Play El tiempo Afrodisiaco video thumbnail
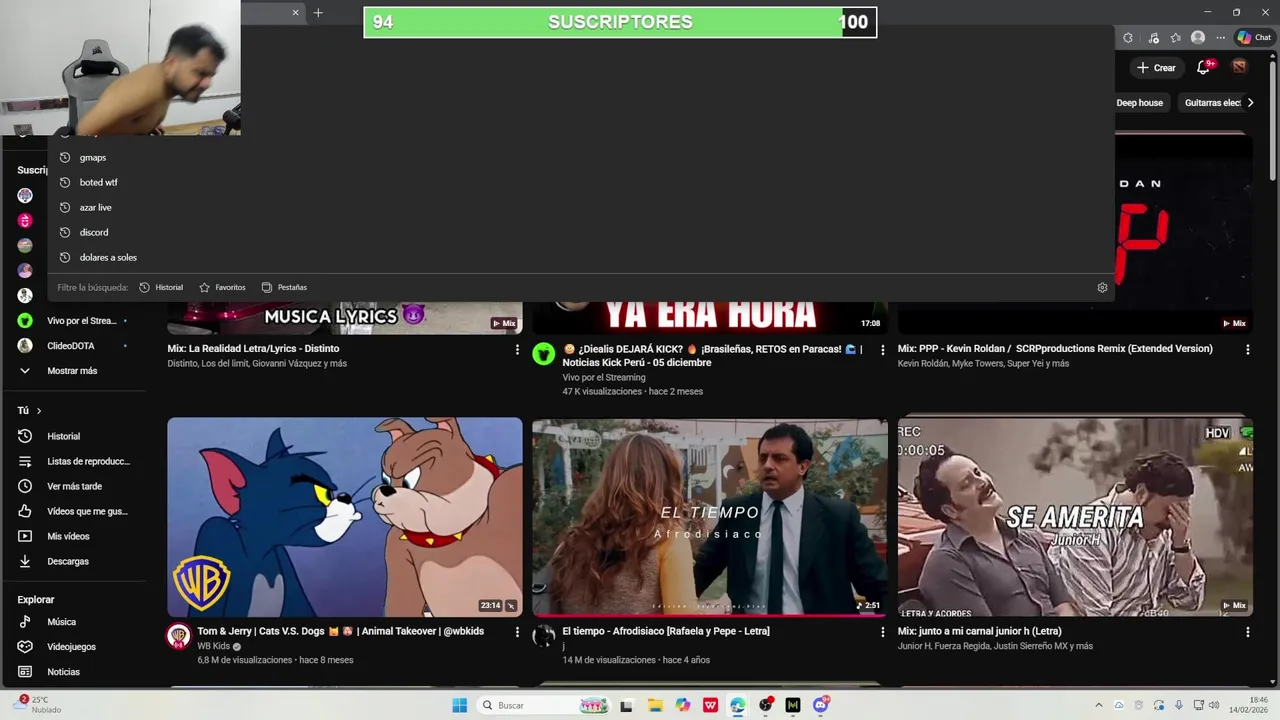The height and width of the screenshot is (720, 1280). tap(710, 517)
